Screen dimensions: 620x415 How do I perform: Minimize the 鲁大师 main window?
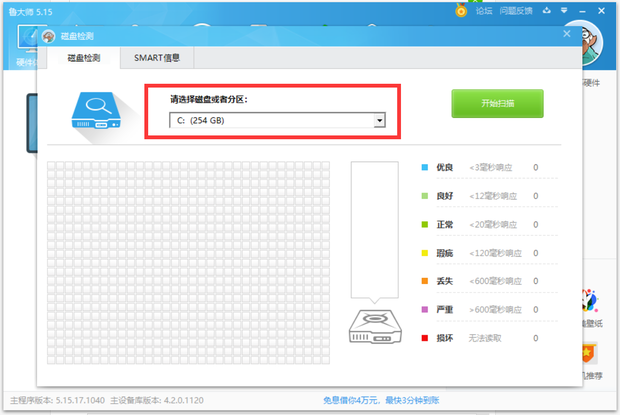[582, 11]
